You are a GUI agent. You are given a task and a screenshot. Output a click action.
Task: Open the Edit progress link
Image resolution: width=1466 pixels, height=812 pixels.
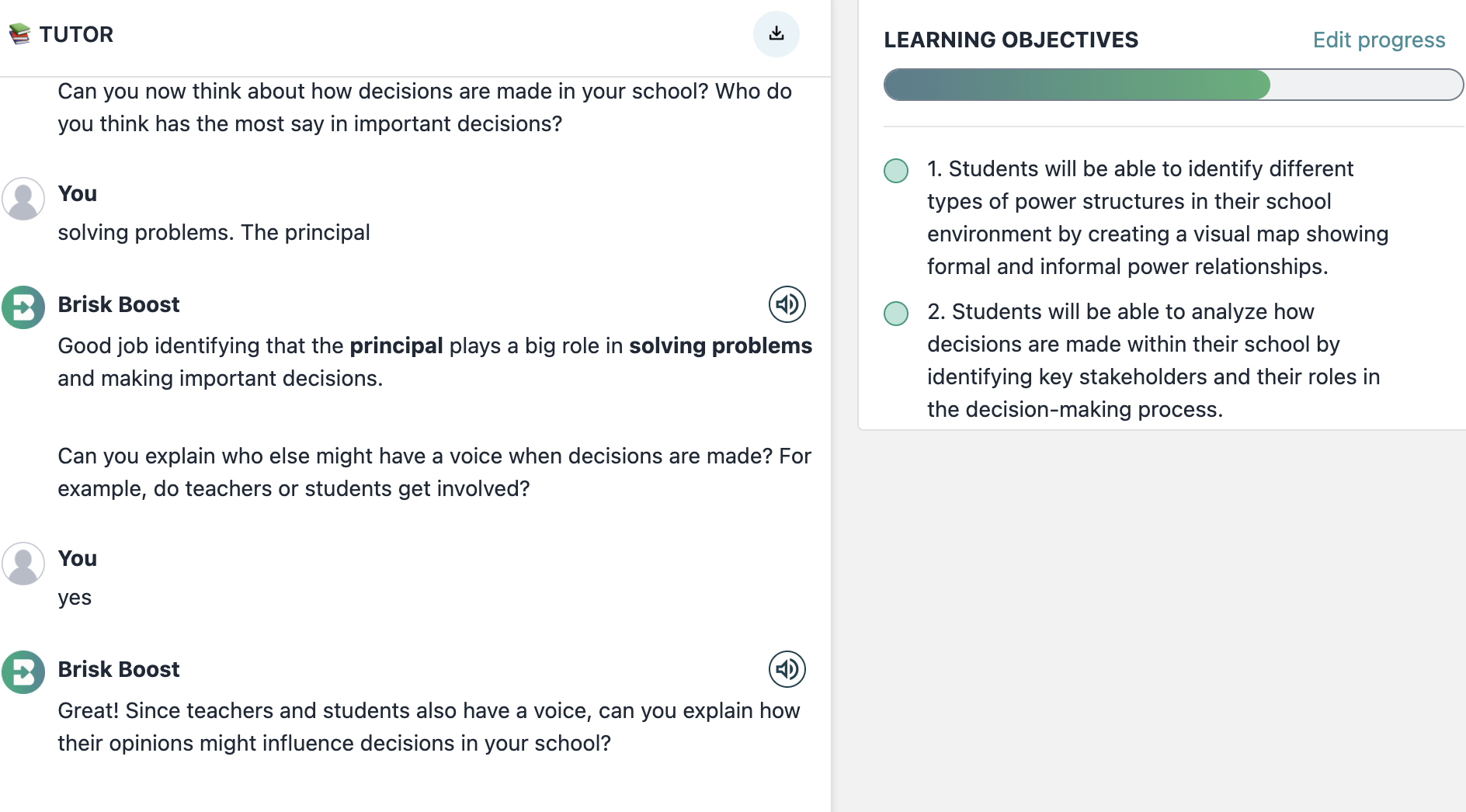point(1378,40)
